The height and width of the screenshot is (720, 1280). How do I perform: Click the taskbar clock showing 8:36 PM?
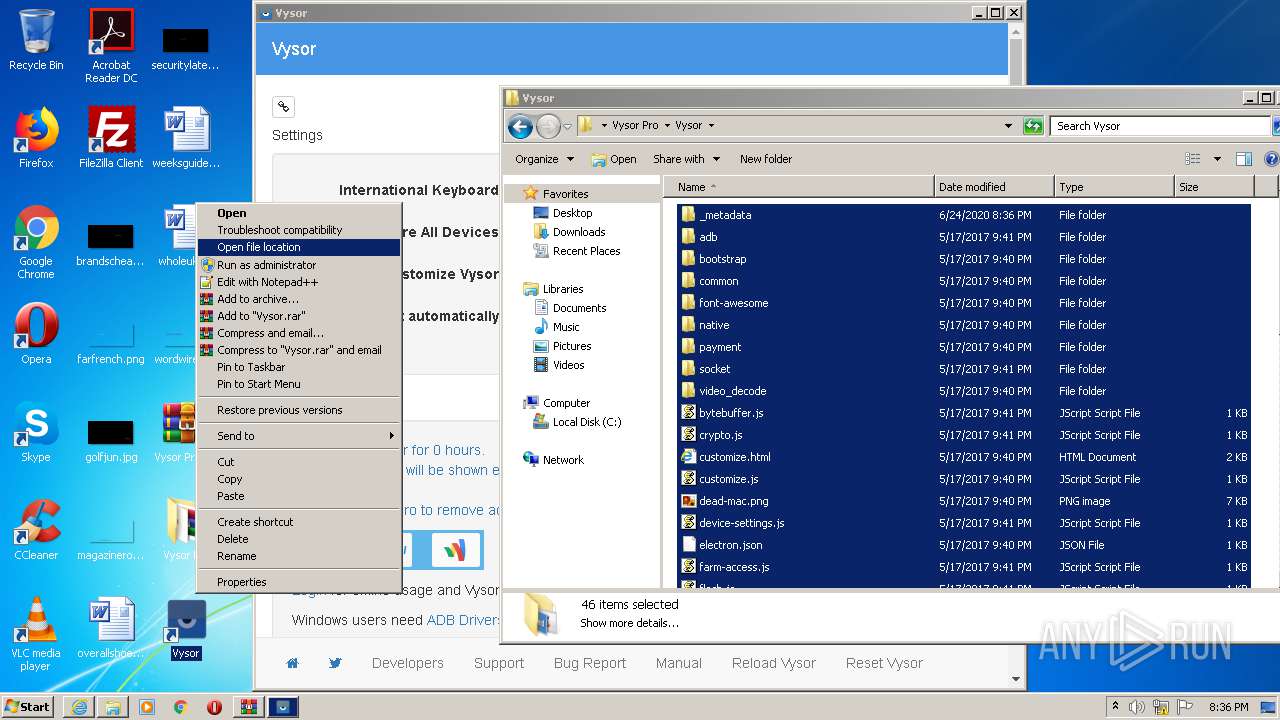1228,707
